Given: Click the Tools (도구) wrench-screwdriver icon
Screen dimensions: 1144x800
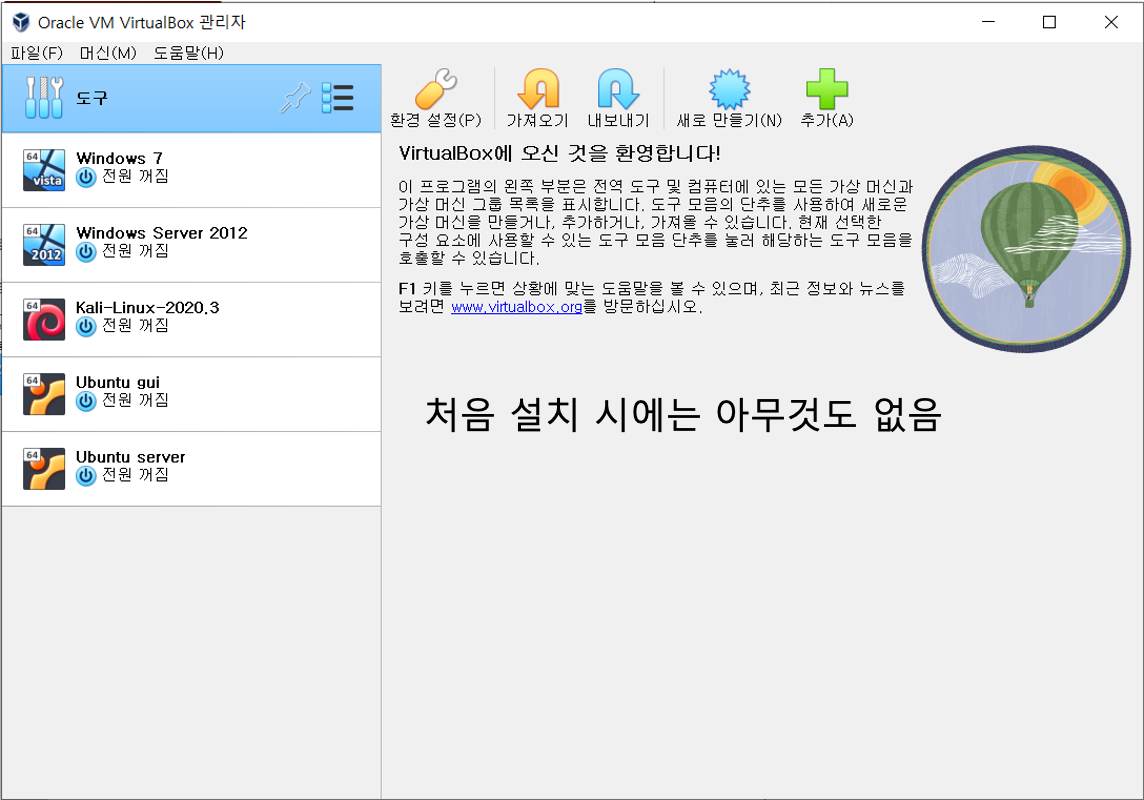Looking at the screenshot, I should click(44, 98).
